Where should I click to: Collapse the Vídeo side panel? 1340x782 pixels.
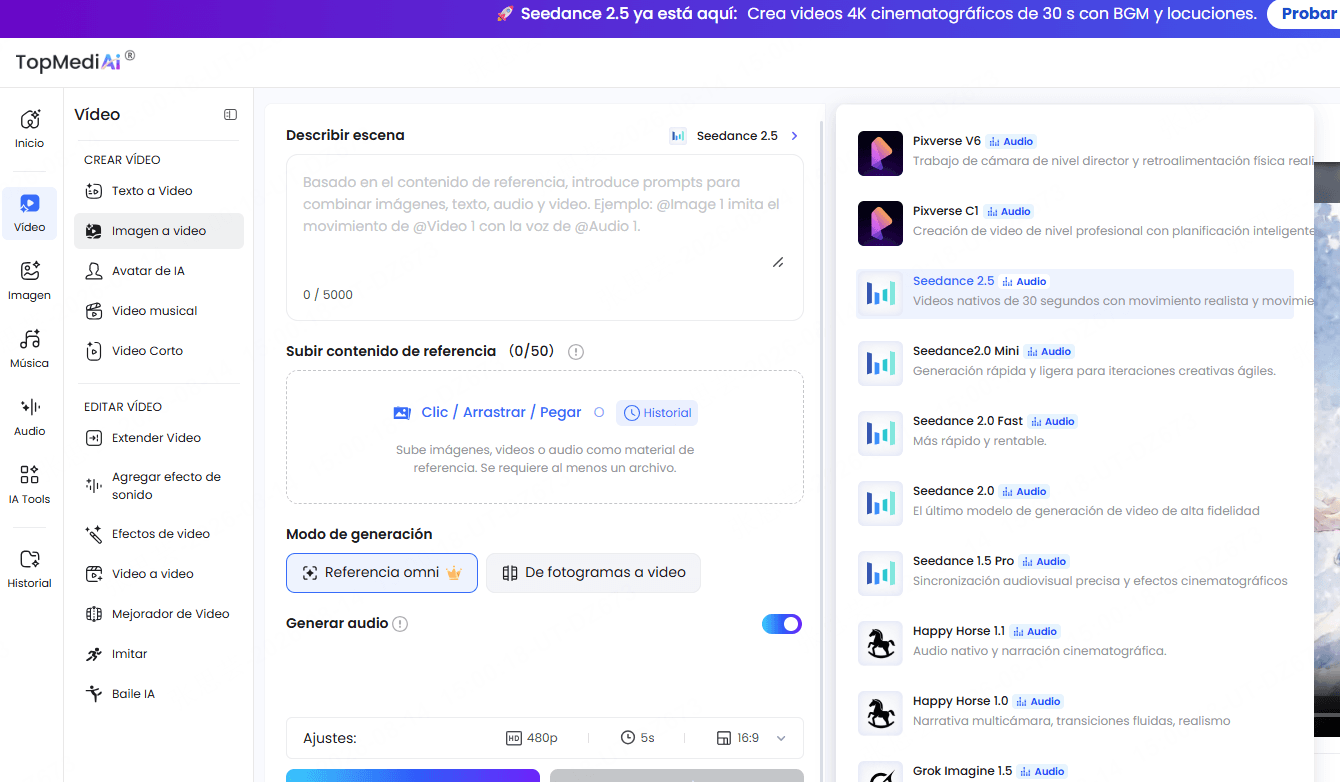pyautogui.click(x=230, y=115)
